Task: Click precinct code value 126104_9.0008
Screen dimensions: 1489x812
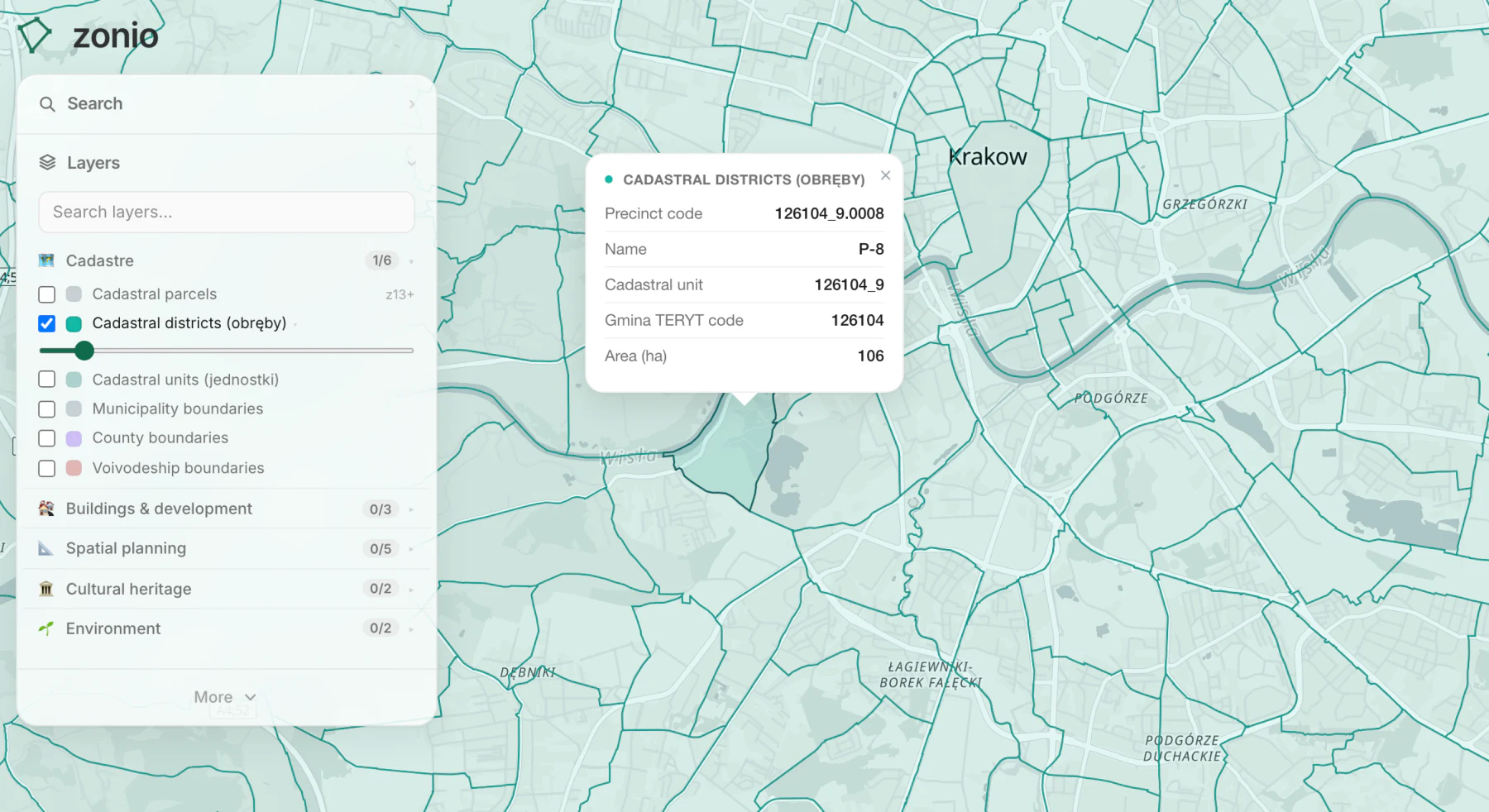Action: [x=829, y=213]
